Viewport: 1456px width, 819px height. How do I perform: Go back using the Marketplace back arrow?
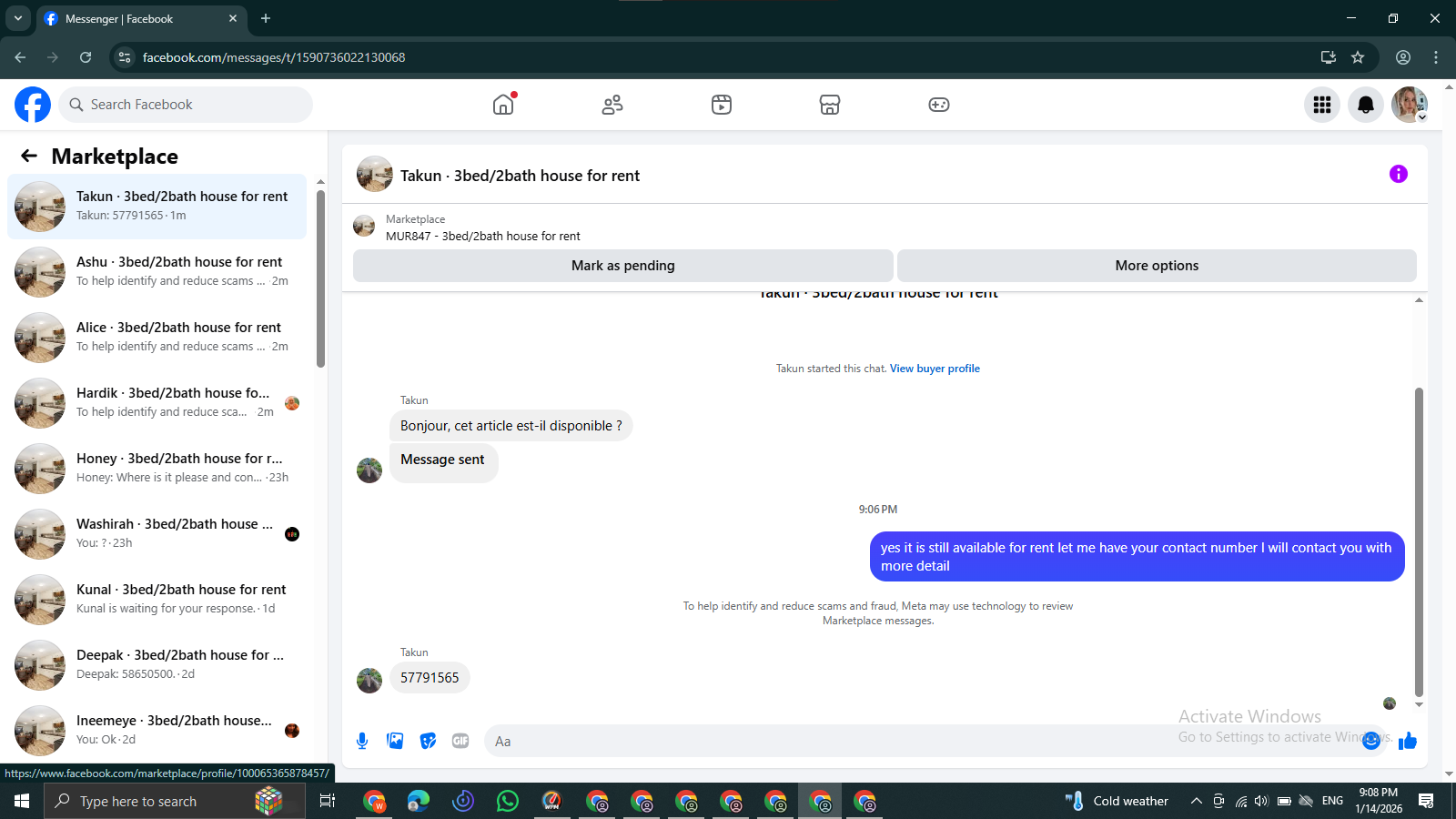coord(29,156)
